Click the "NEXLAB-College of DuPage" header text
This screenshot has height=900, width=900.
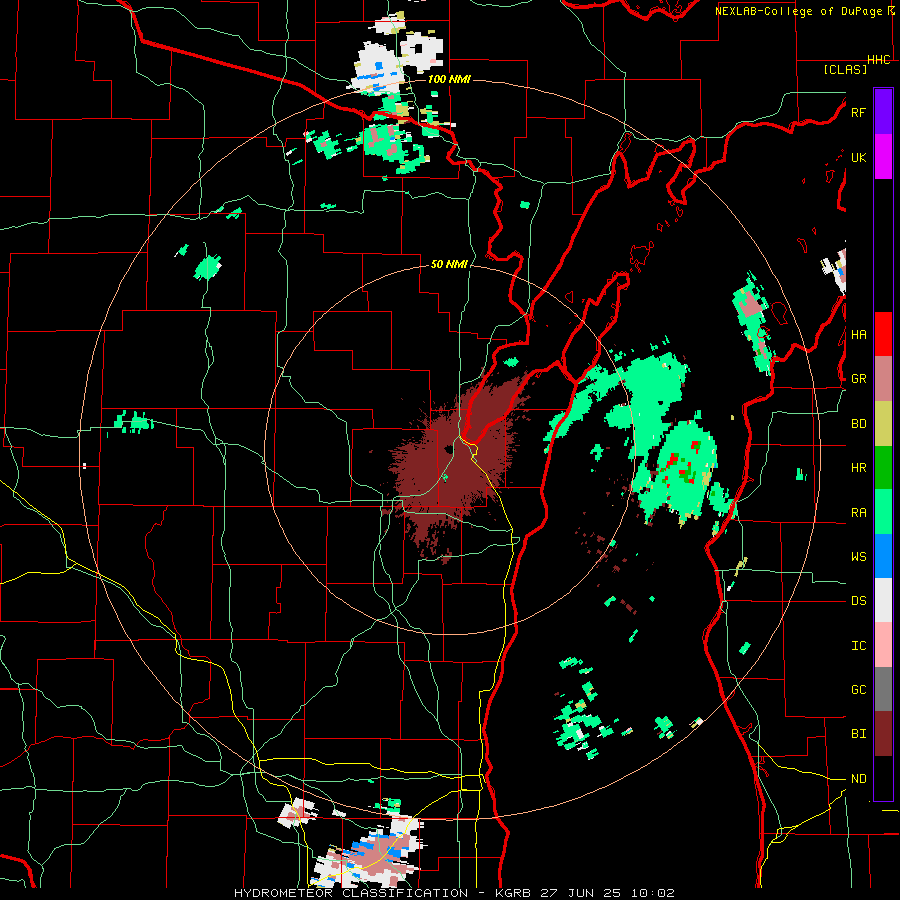point(798,11)
